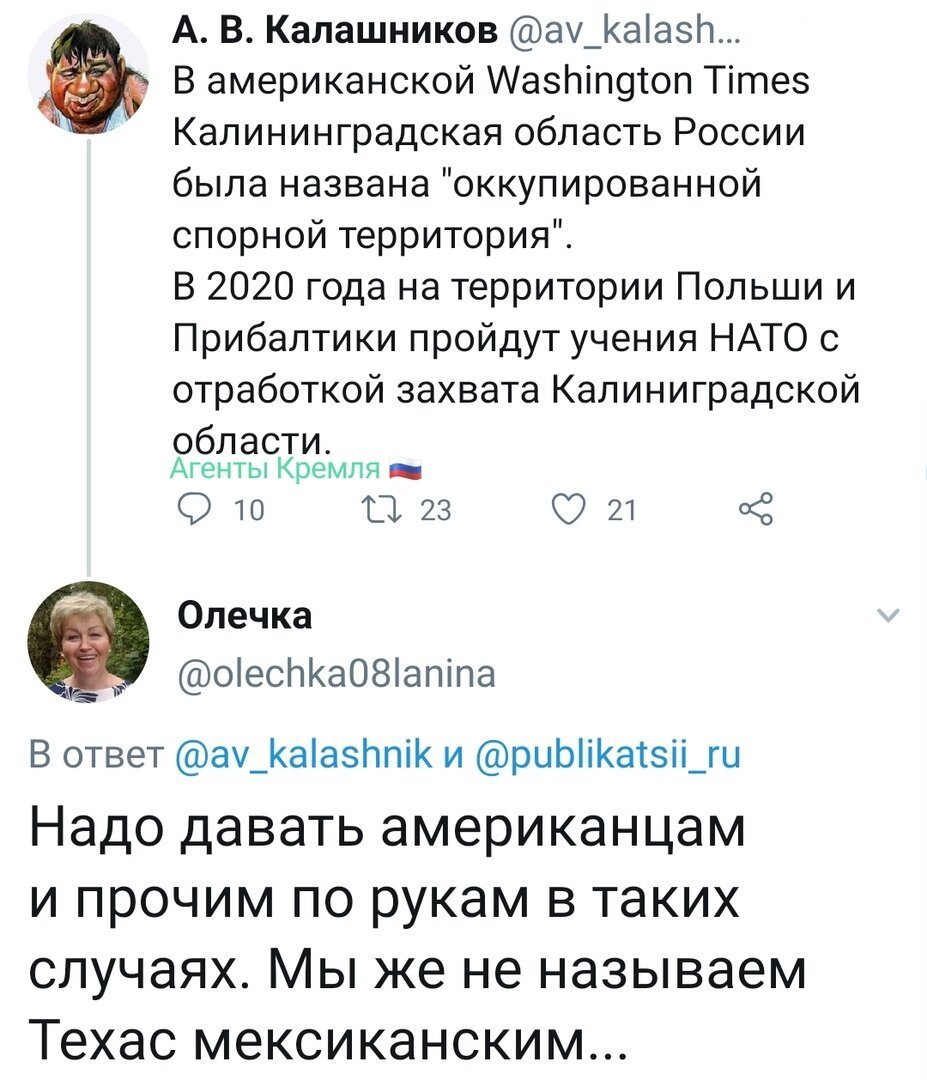Open Олечка's profile photo

pos(87,642)
